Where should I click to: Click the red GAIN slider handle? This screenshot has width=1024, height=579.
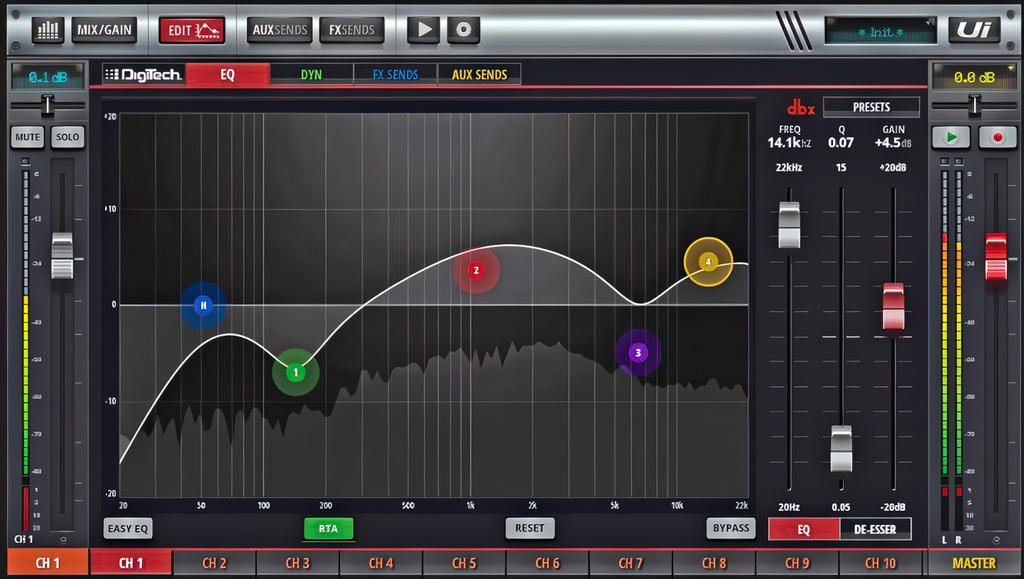(x=893, y=306)
